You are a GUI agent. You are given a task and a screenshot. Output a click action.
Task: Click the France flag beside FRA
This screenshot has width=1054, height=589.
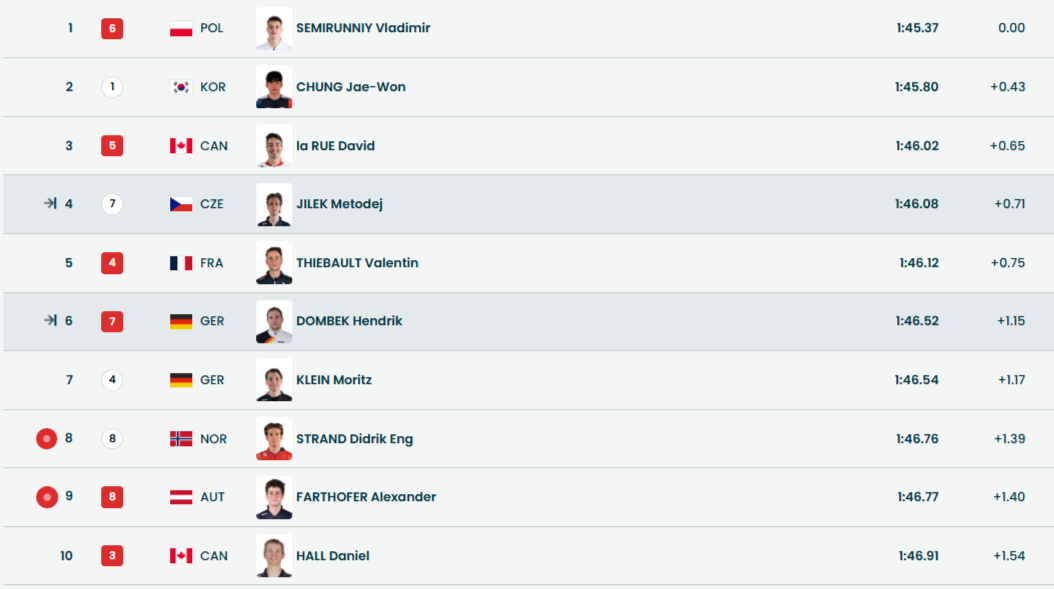pos(181,263)
